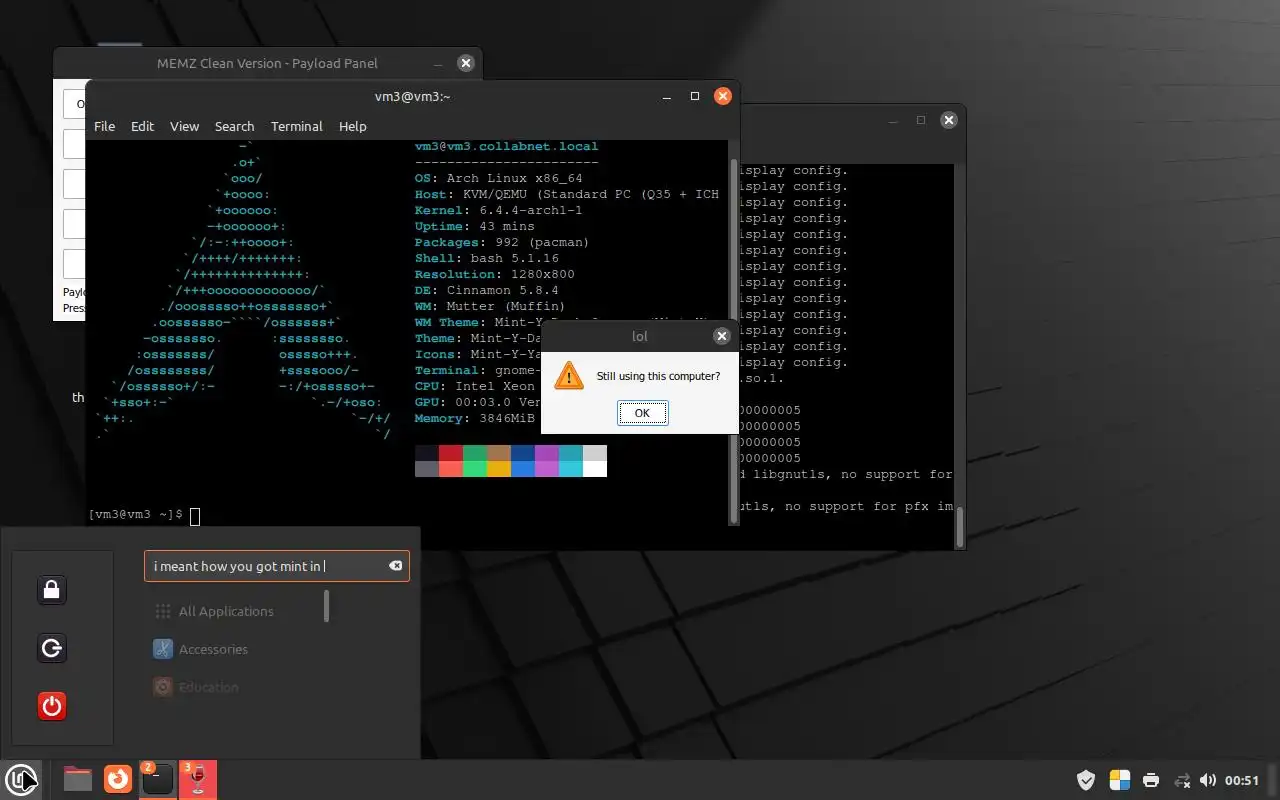Click the 'Packages: 992 (pacman)' line

[502, 242]
